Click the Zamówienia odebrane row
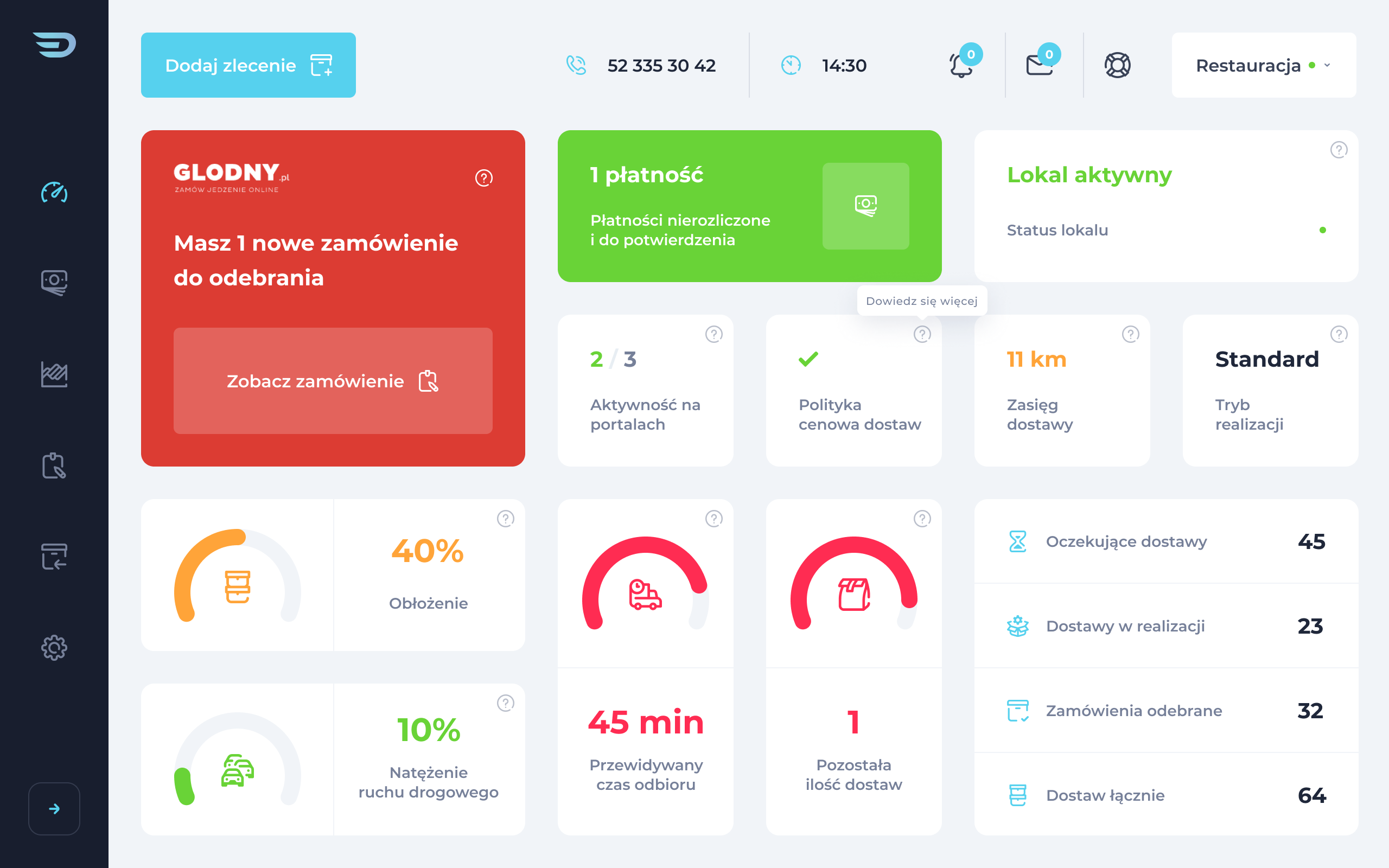Image resolution: width=1389 pixels, height=868 pixels. pyautogui.click(x=1167, y=711)
